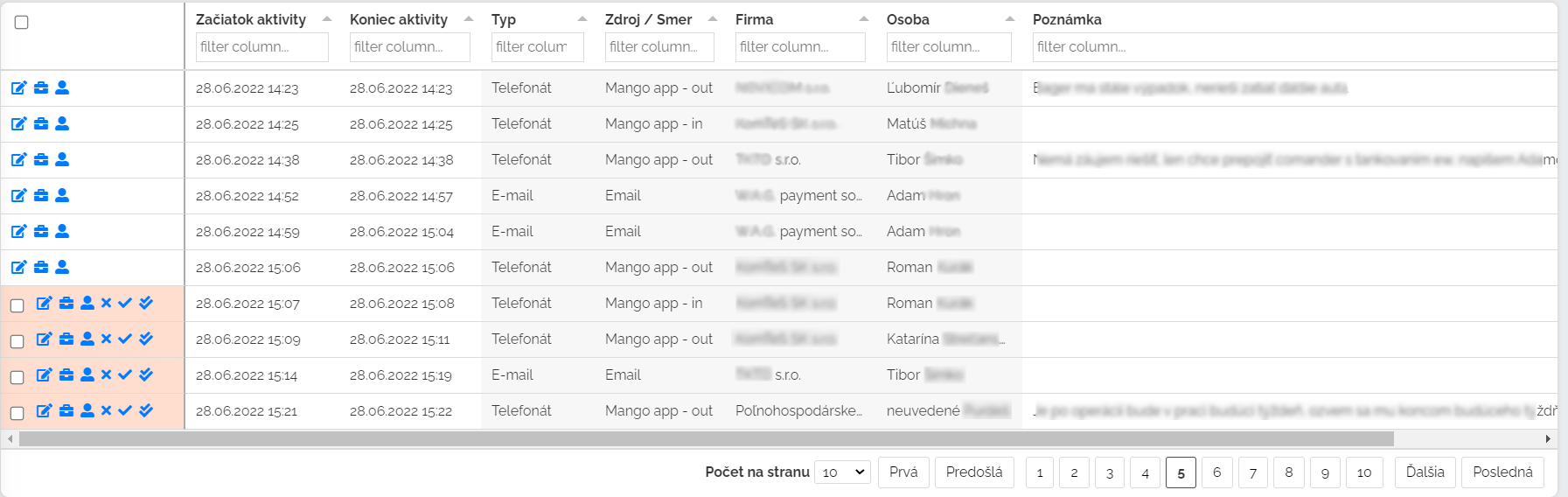Click edit icon in the 15:21 row
The height and width of the screenshot is (497, 1568).
point(45,410)
